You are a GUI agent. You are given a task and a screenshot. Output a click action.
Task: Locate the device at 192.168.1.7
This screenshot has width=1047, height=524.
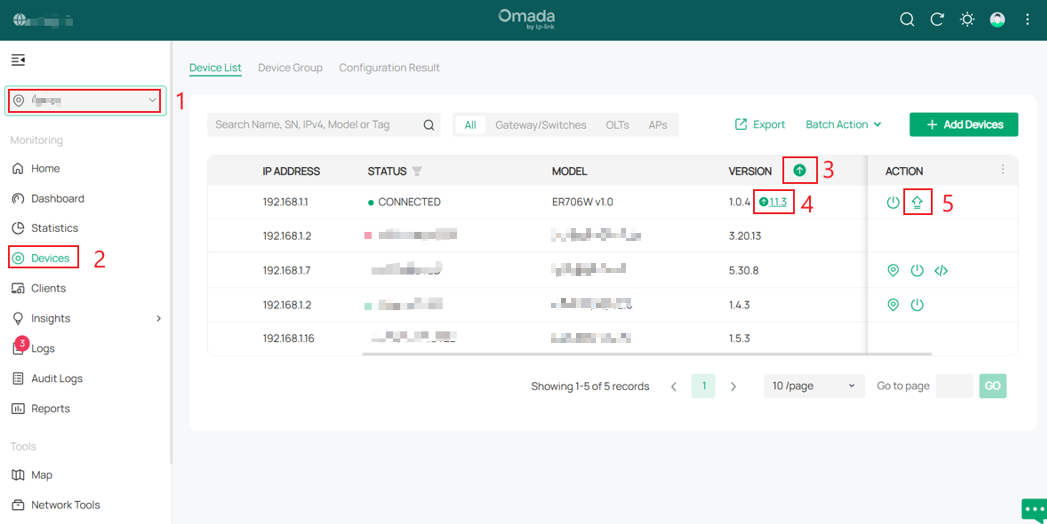click(x=893, y=270)
